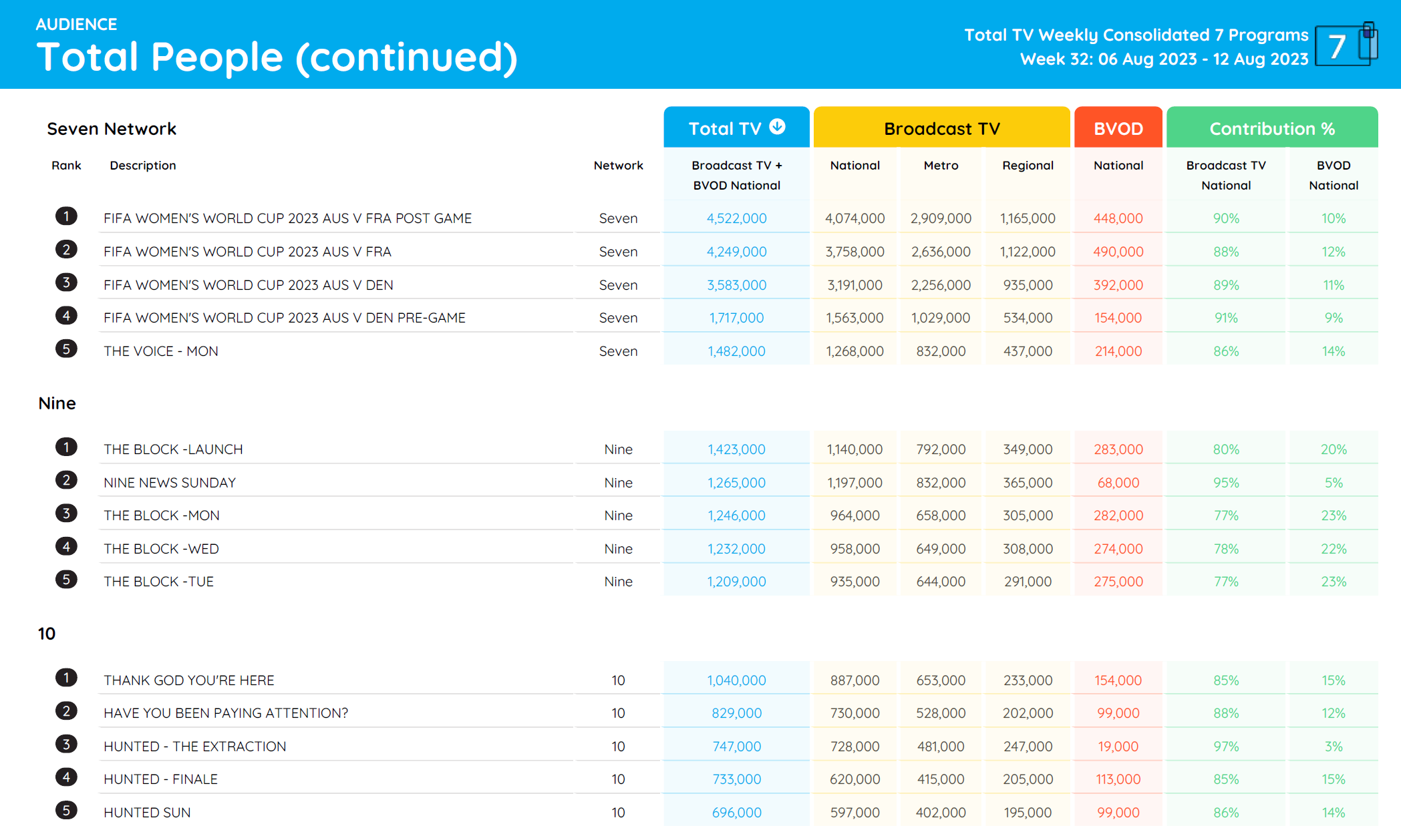Click the 4,522,000 Total TV value
This screenshot has width=1401, height=840.
736,218
